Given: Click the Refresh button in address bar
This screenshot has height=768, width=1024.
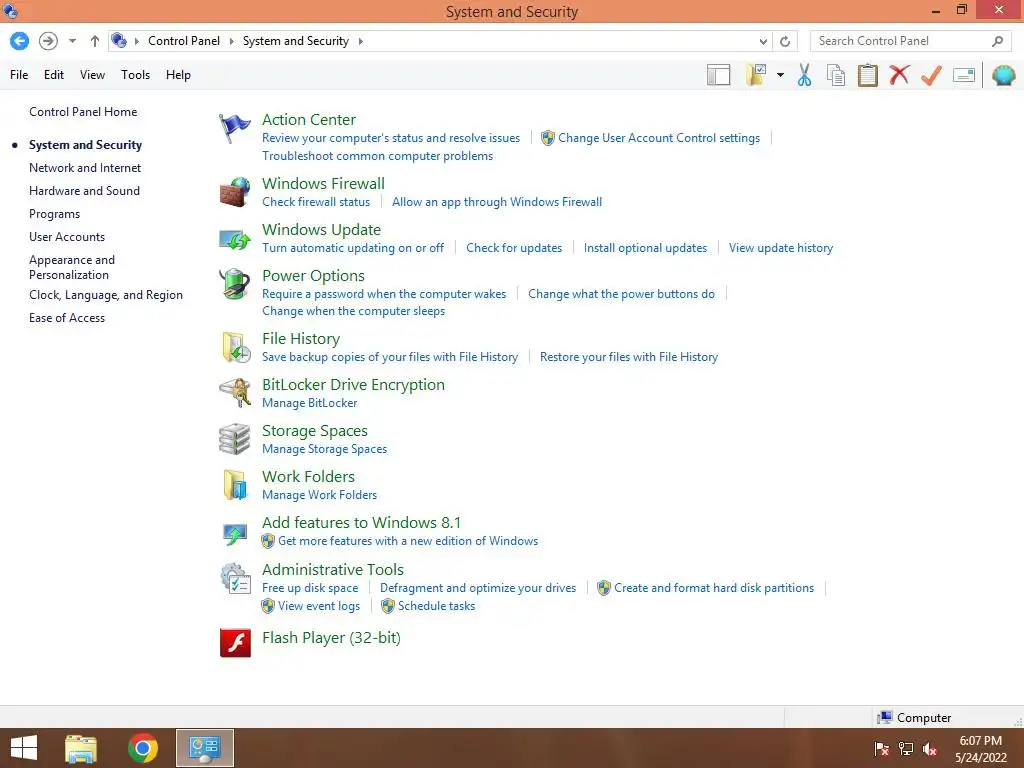Looking at the screenshot, I should (785, 41).
